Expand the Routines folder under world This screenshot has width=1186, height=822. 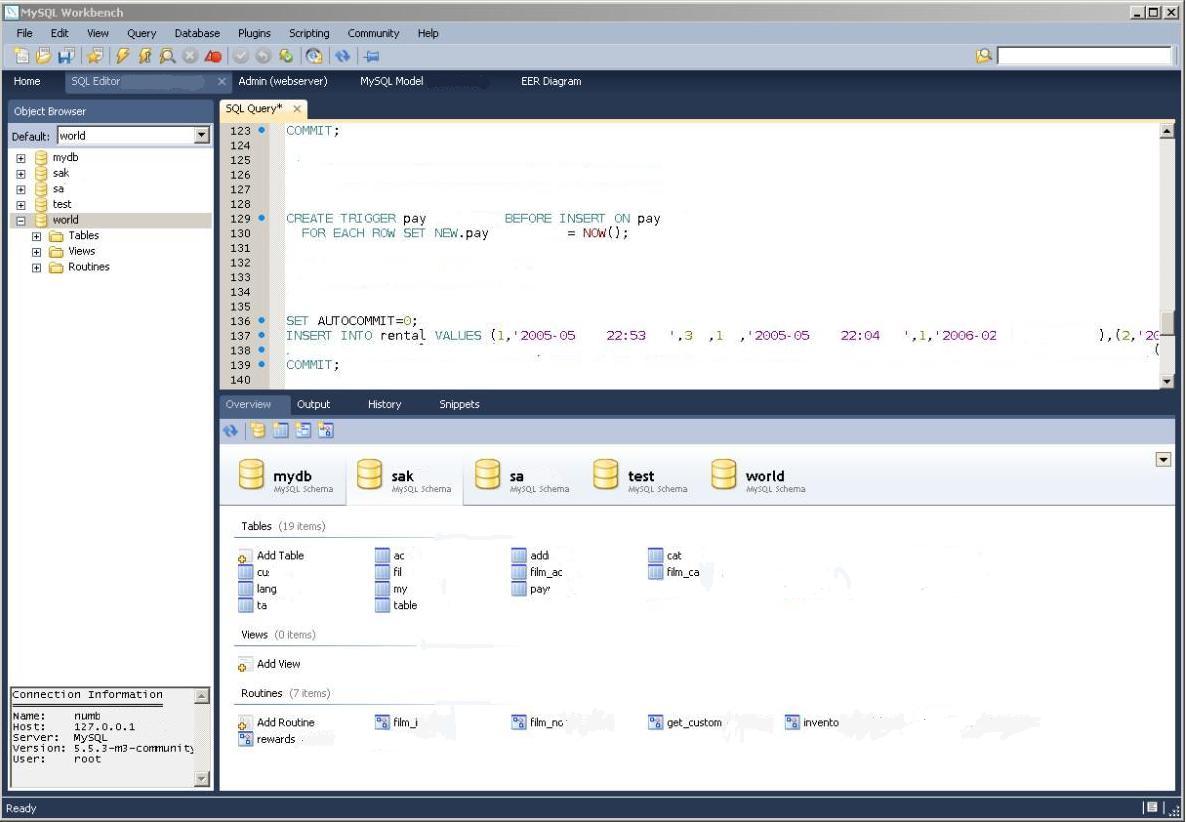[36, 268]
